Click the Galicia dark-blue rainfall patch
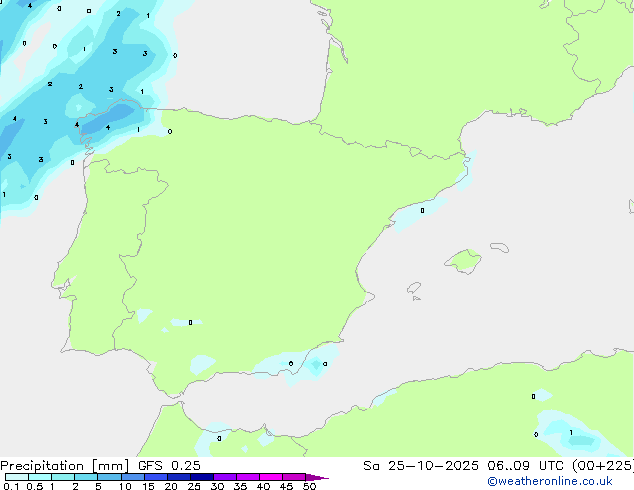 pyautogui.click(x=108, y=118)
